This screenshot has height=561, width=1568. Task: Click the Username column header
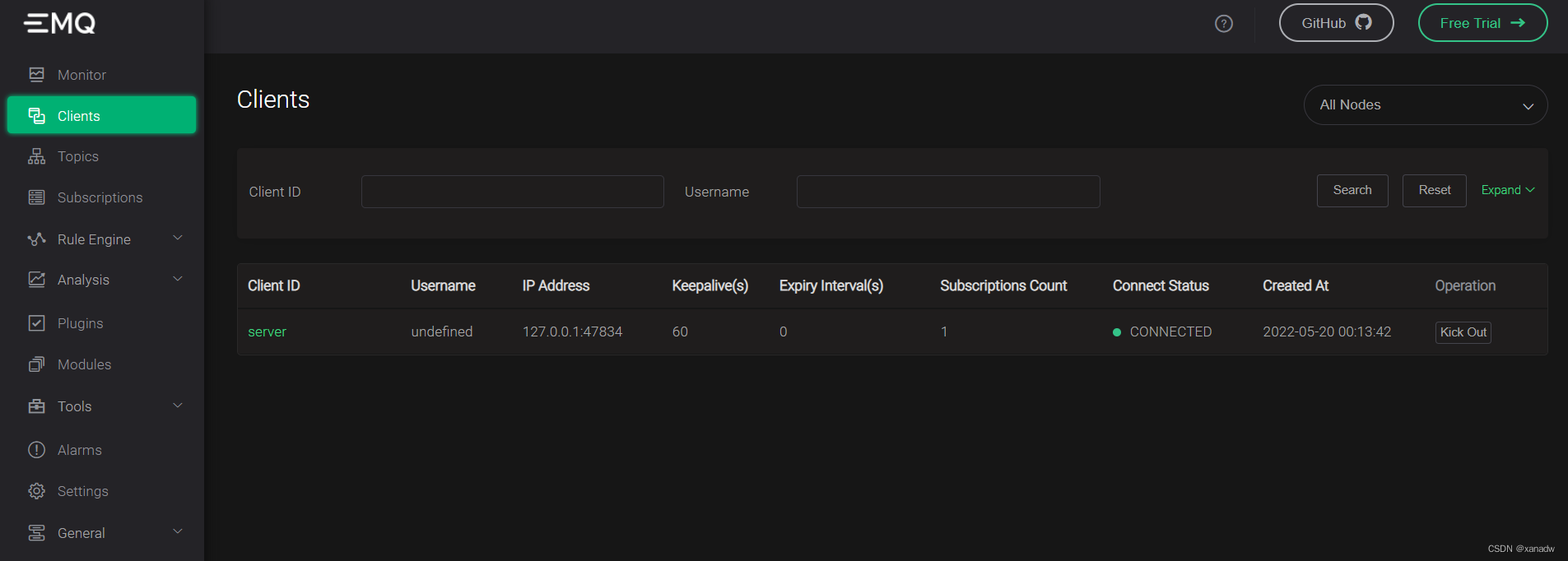pyautogui.click(x=443, y=285)
